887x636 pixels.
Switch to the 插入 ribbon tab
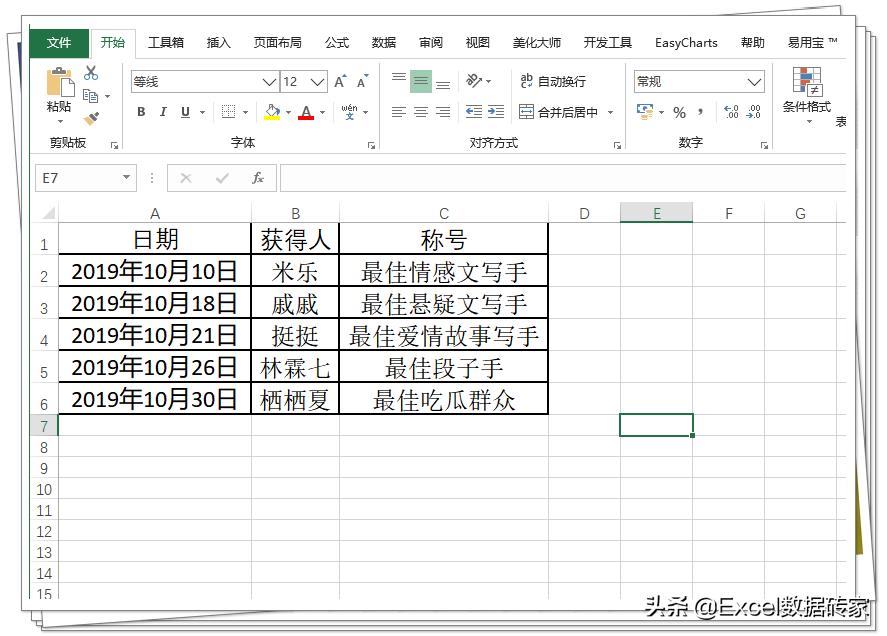tap(218, 42)
